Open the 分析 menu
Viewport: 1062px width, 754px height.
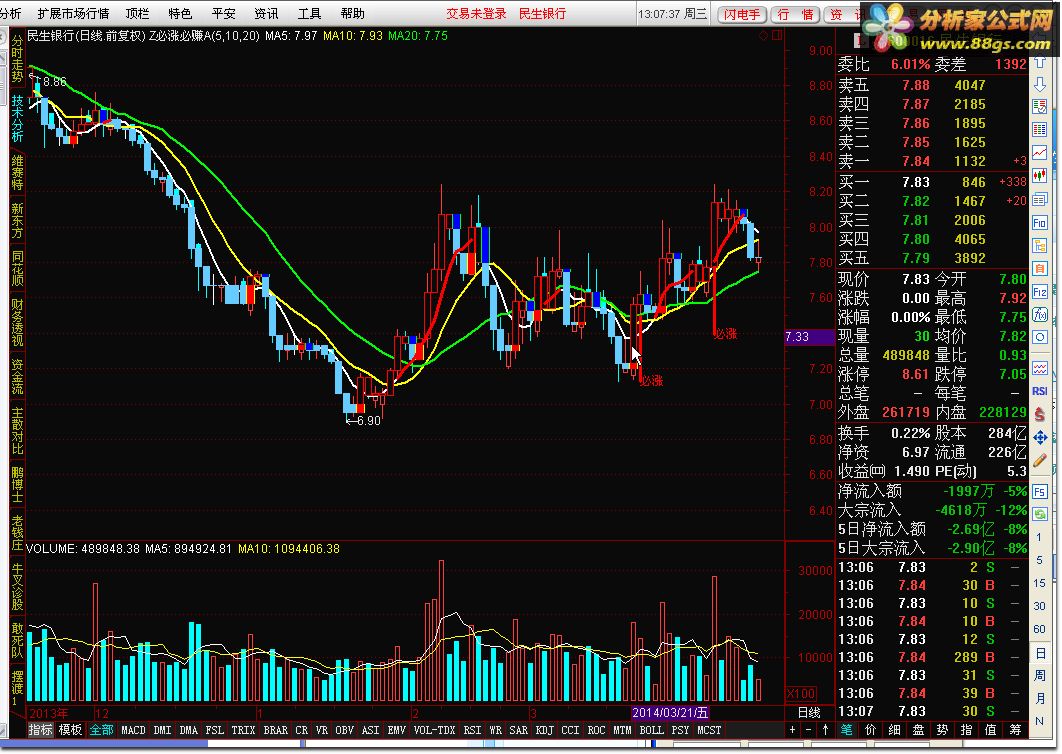pos(10,14)
